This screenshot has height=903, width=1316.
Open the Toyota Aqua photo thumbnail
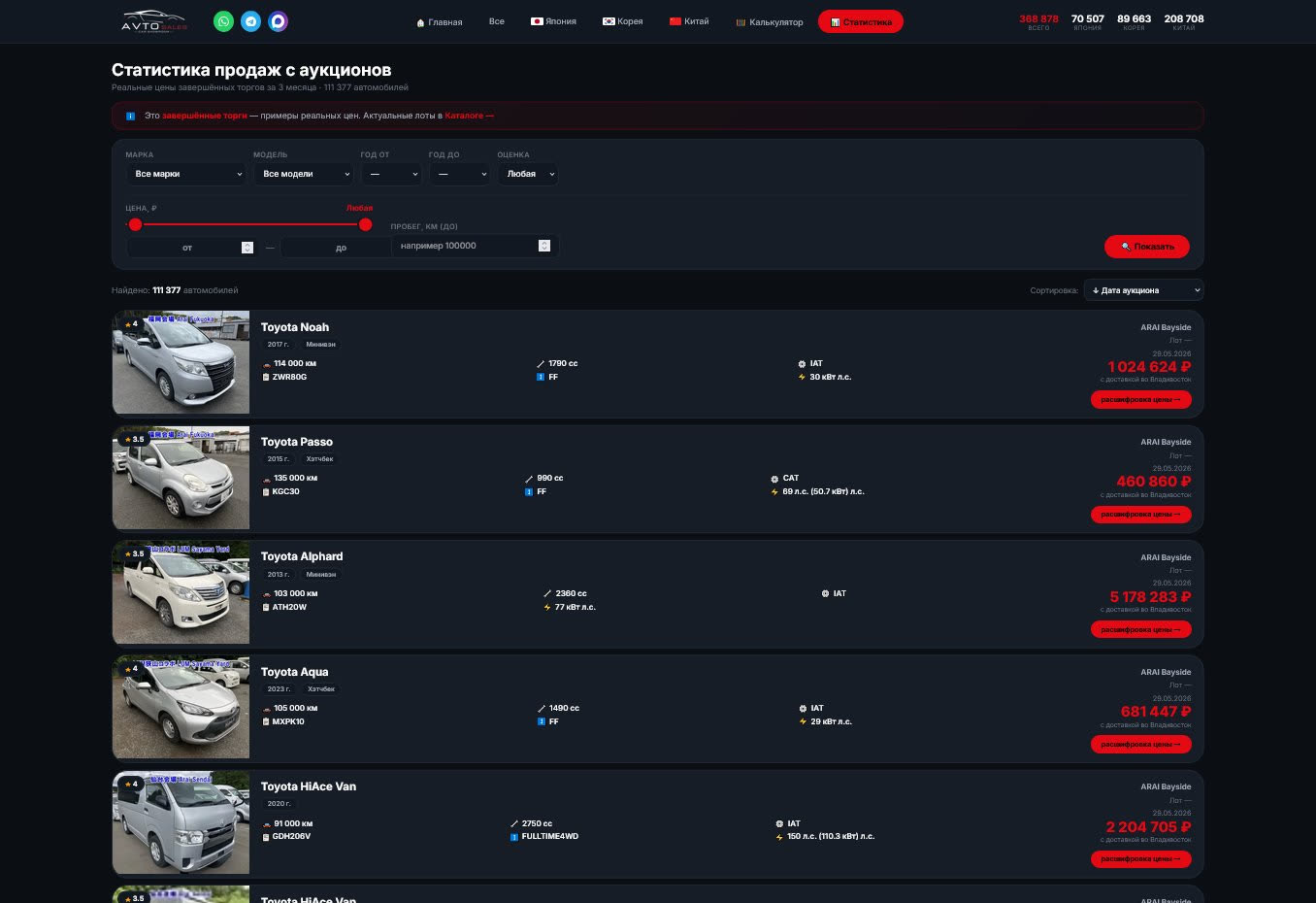[x=181, y=708]
